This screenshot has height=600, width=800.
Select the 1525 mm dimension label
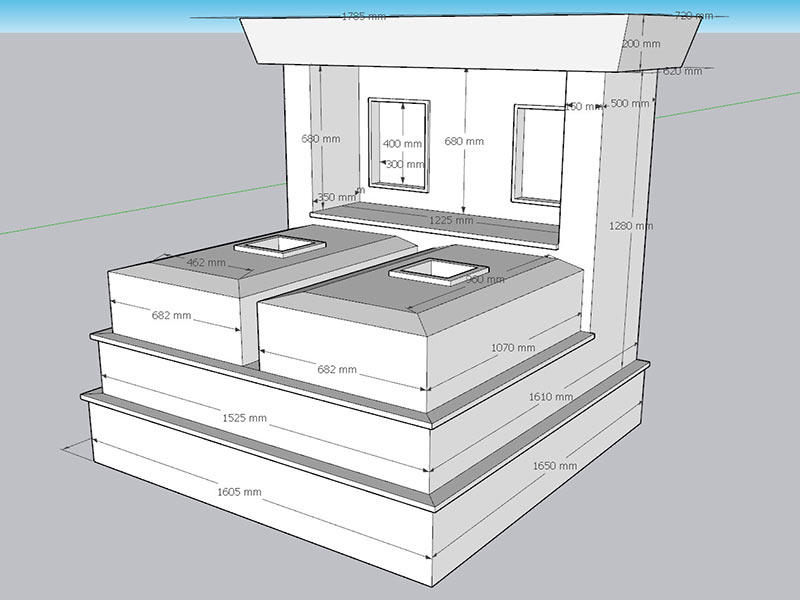point(244,418)
